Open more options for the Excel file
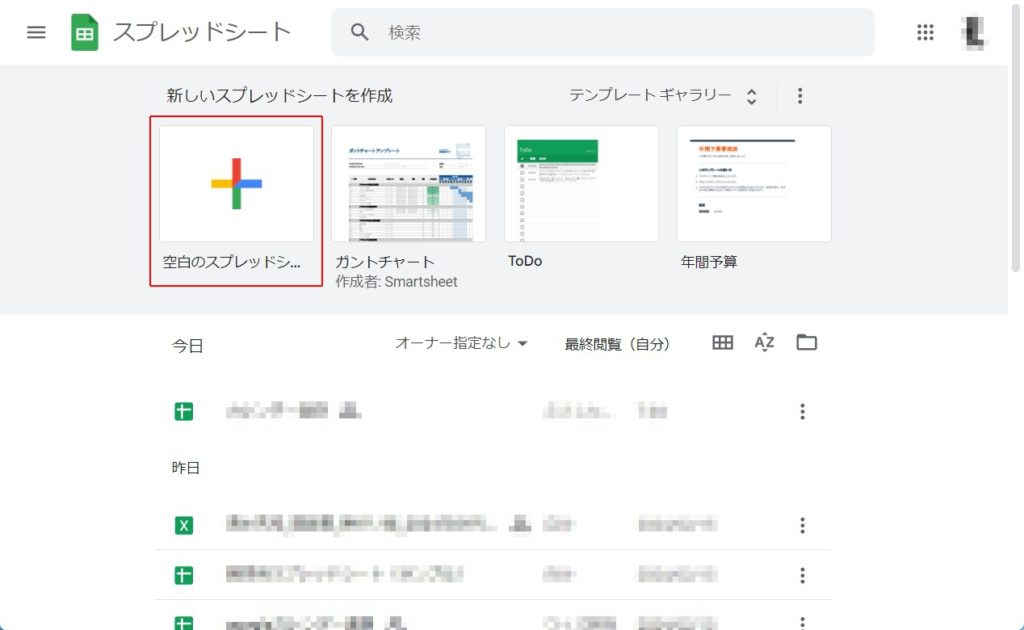The height and width of the screenshot is (630, 1024). [801, 525]
